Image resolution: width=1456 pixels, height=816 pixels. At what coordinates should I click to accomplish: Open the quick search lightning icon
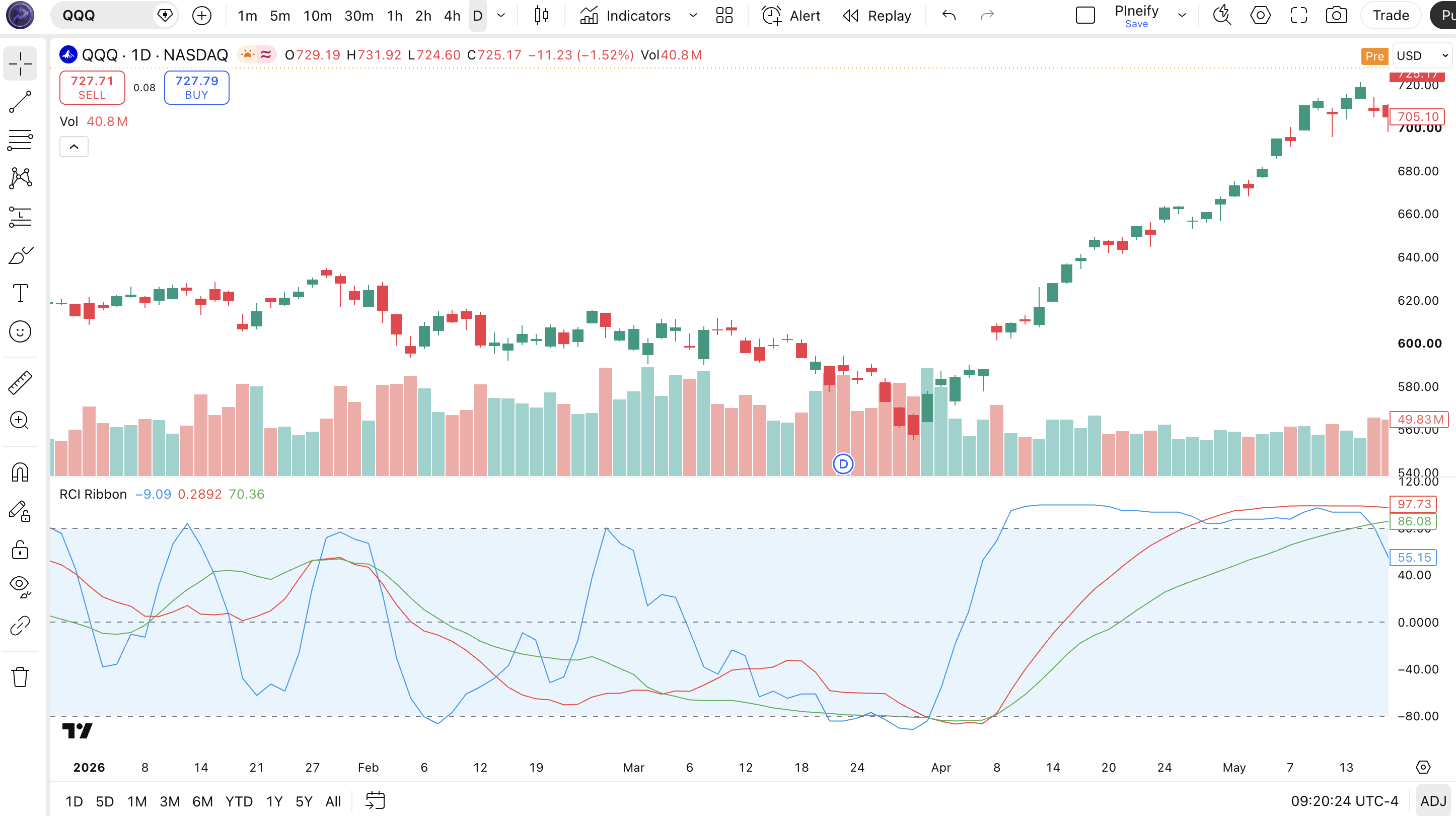tap(1222, 15)
